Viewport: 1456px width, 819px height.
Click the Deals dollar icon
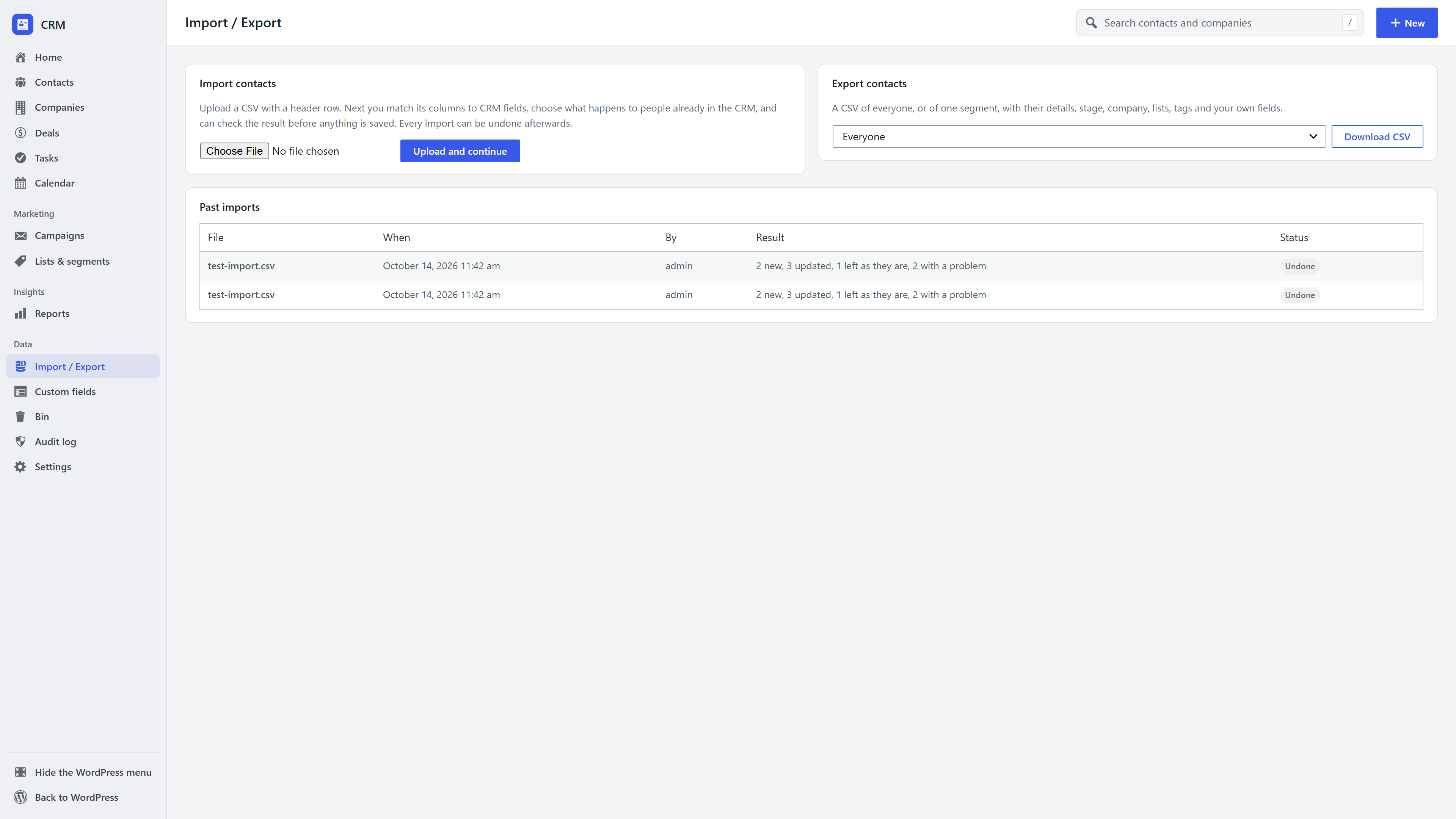[x=20, y=133]
